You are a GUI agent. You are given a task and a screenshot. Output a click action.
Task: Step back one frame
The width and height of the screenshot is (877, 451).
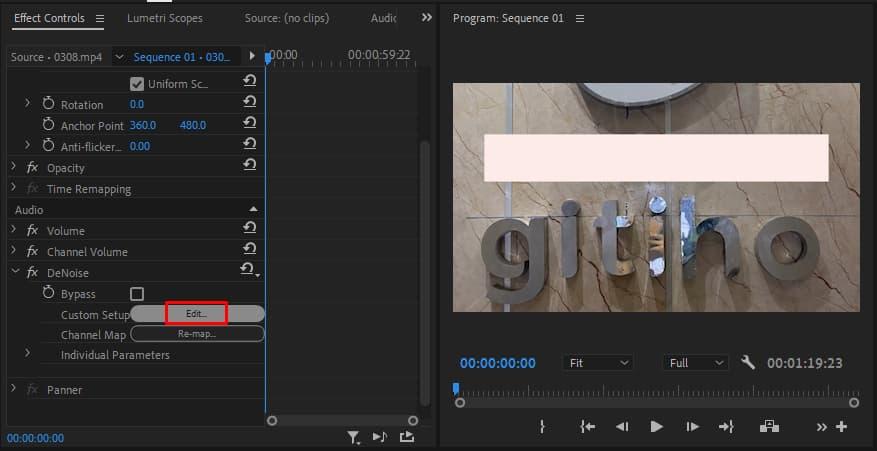tap(622, 427)
